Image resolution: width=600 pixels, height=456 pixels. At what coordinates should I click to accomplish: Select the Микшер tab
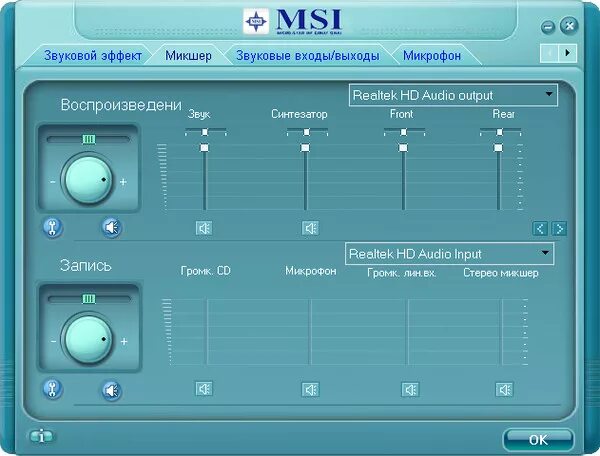coord(188,56)
